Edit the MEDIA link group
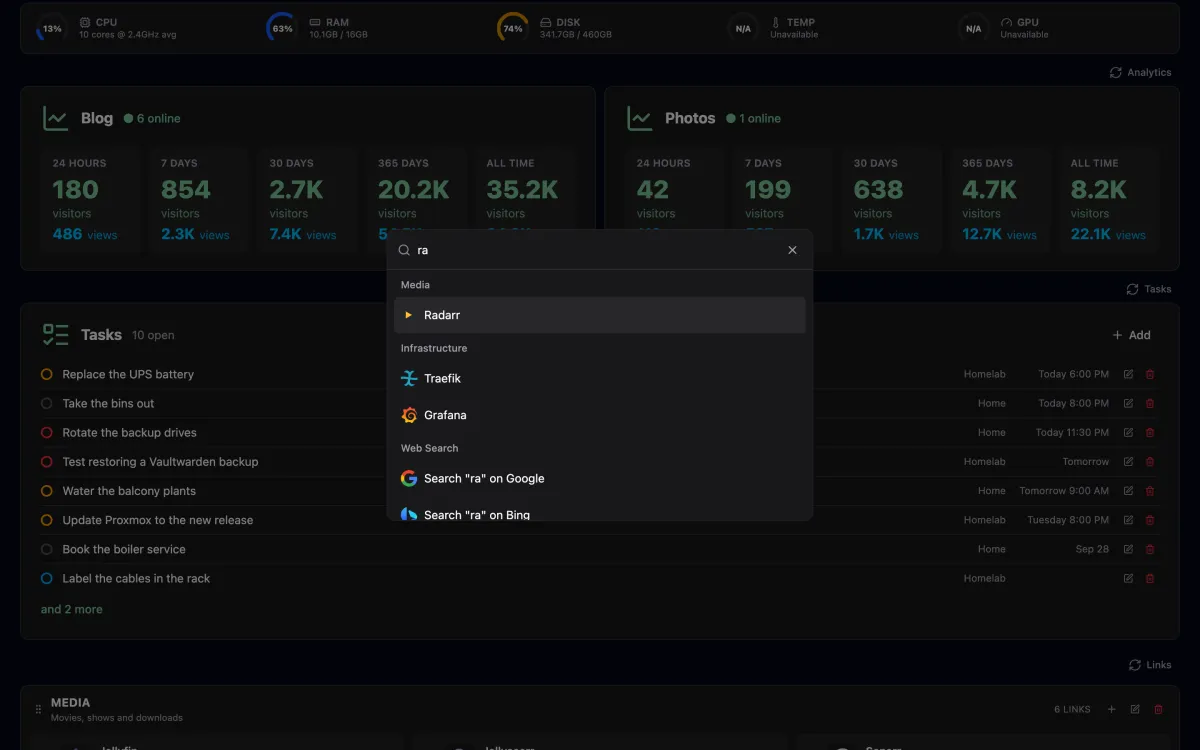1200x750 pixels. 1135,709
